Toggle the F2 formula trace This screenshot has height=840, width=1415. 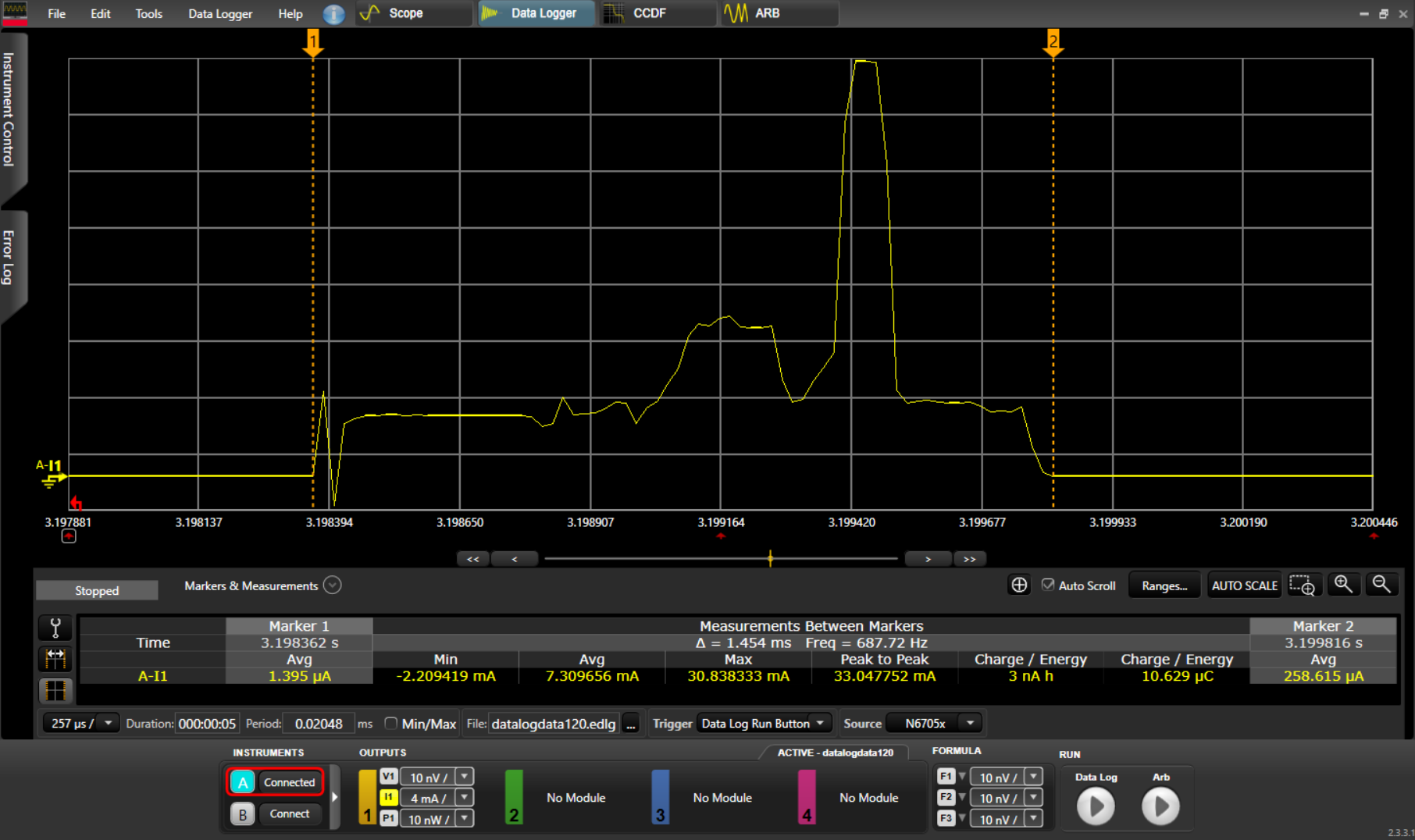[946, 798]
